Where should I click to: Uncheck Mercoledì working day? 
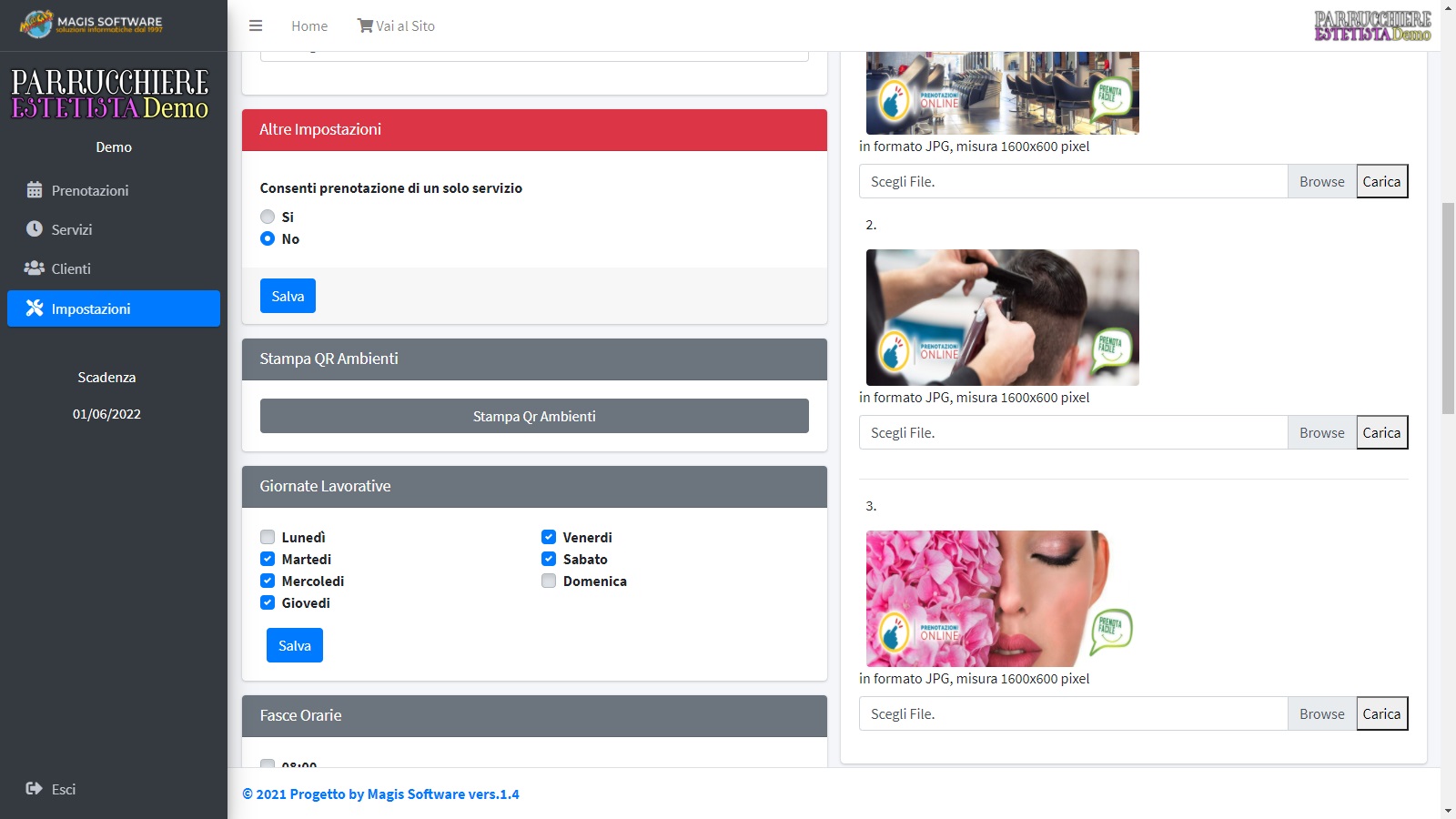click(x=268, y=581)
